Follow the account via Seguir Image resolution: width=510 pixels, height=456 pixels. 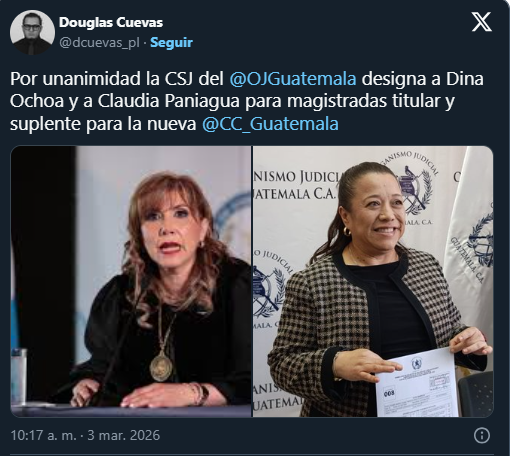point(171,43)
